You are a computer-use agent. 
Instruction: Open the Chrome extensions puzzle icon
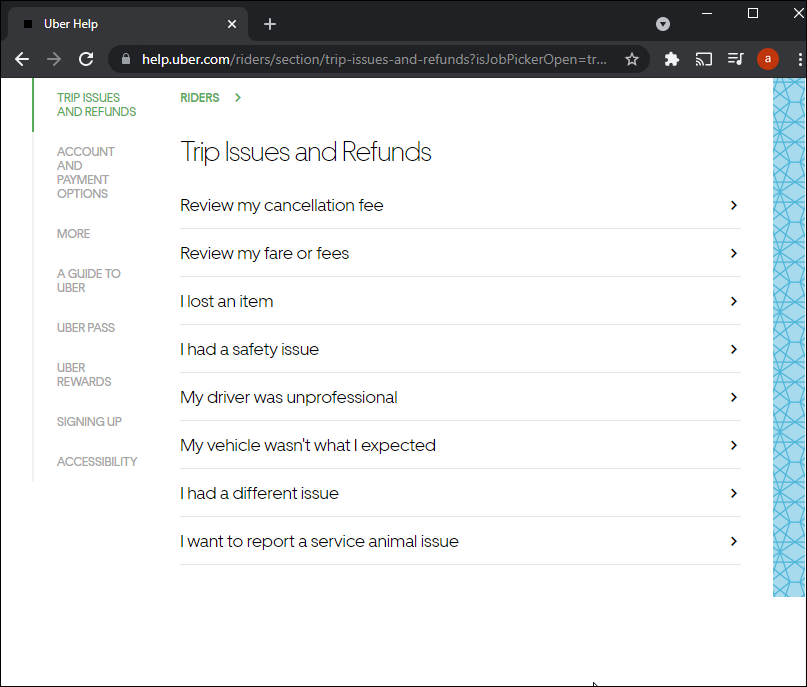click(x=672, y=59)
